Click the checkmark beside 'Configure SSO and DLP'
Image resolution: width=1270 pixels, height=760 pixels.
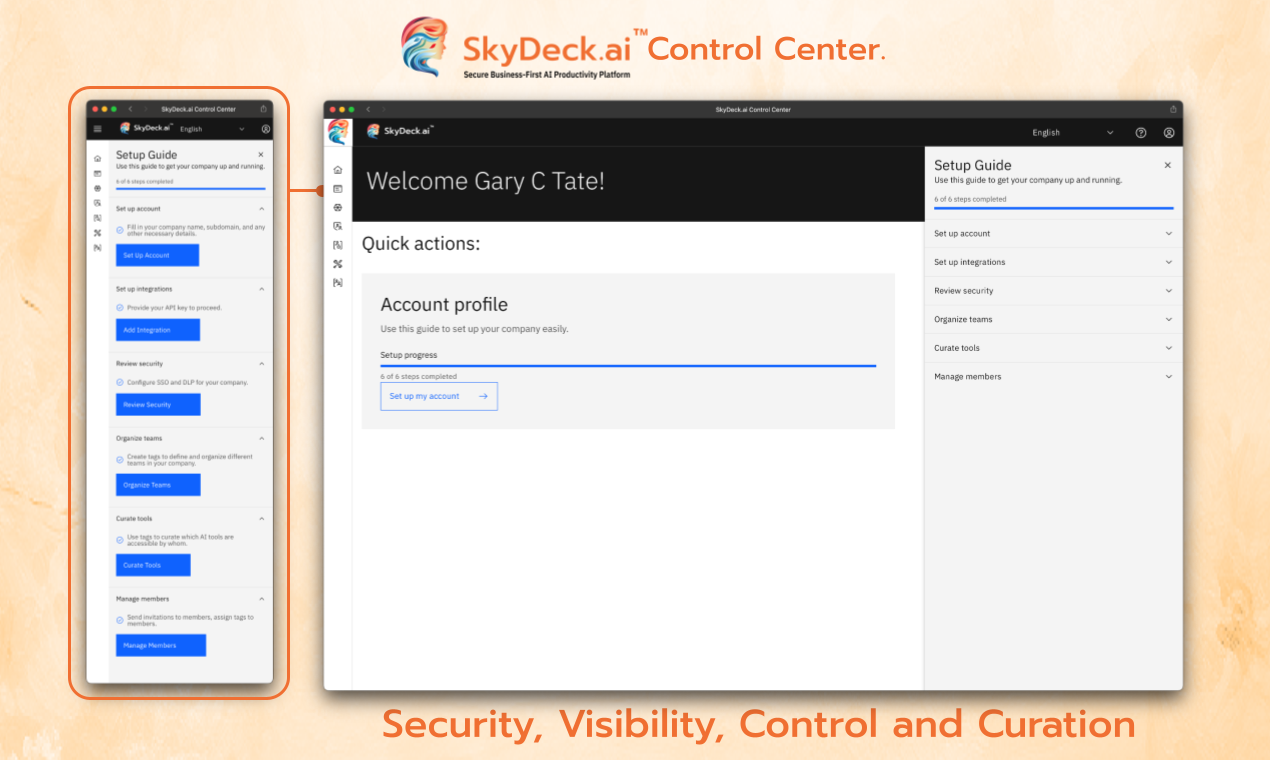(x=120, y=382)
